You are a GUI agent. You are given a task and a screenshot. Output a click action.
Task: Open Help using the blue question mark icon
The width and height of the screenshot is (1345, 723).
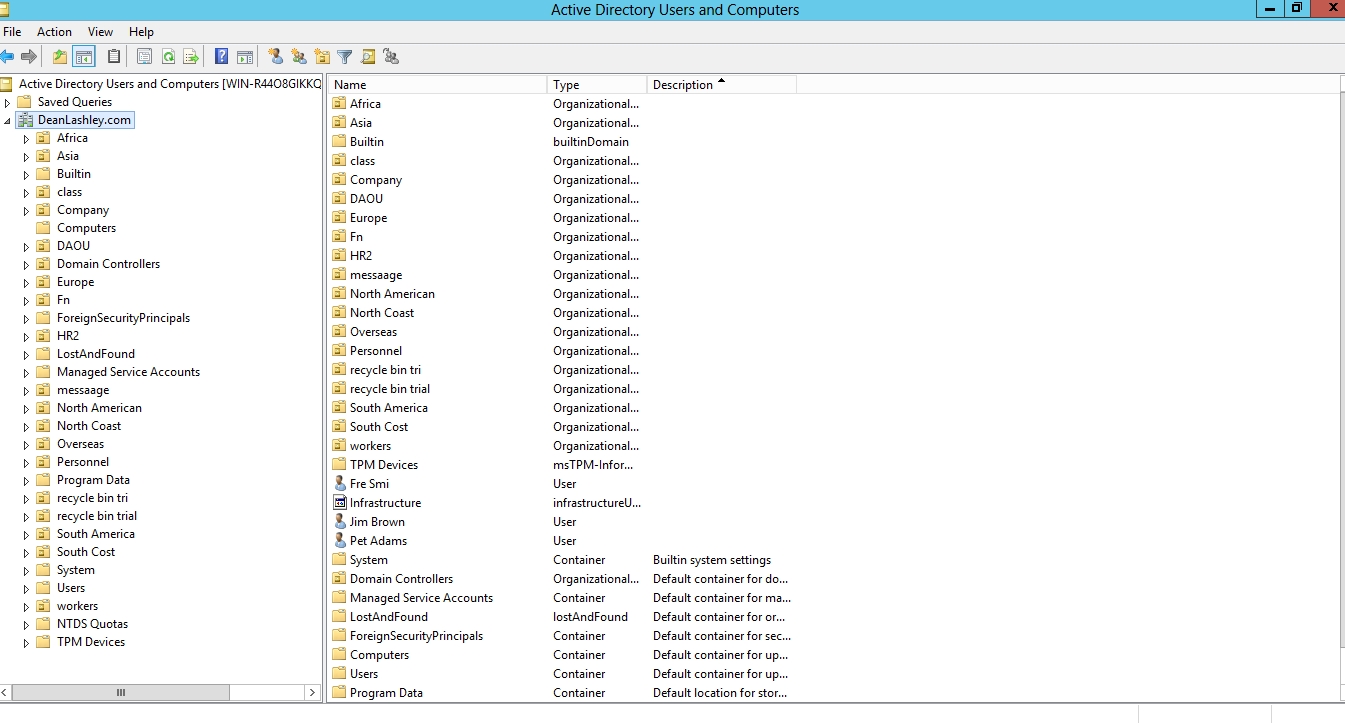coord(221,57)
